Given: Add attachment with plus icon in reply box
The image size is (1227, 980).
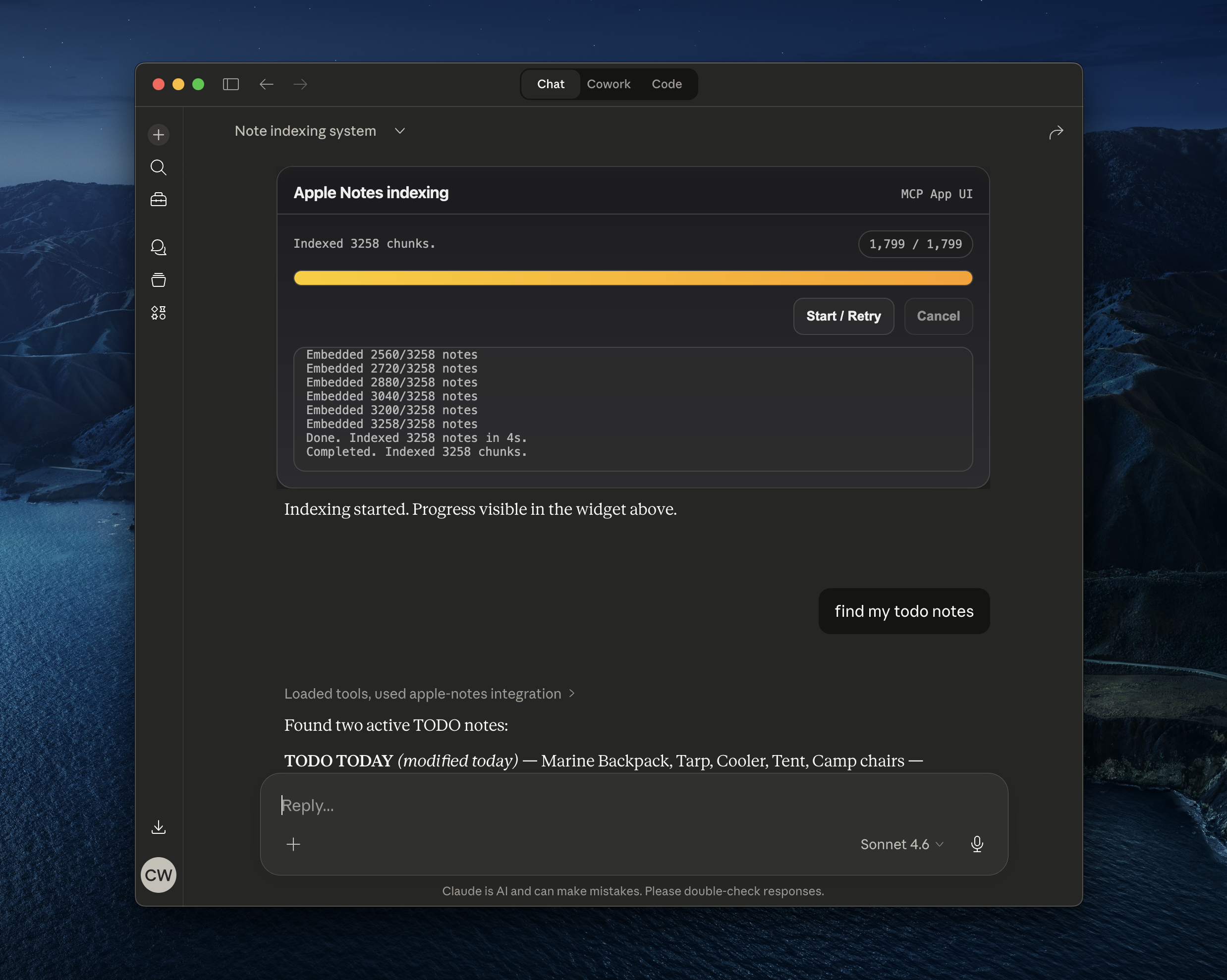Looking at the screenshot, I should (x=293, y=844).
